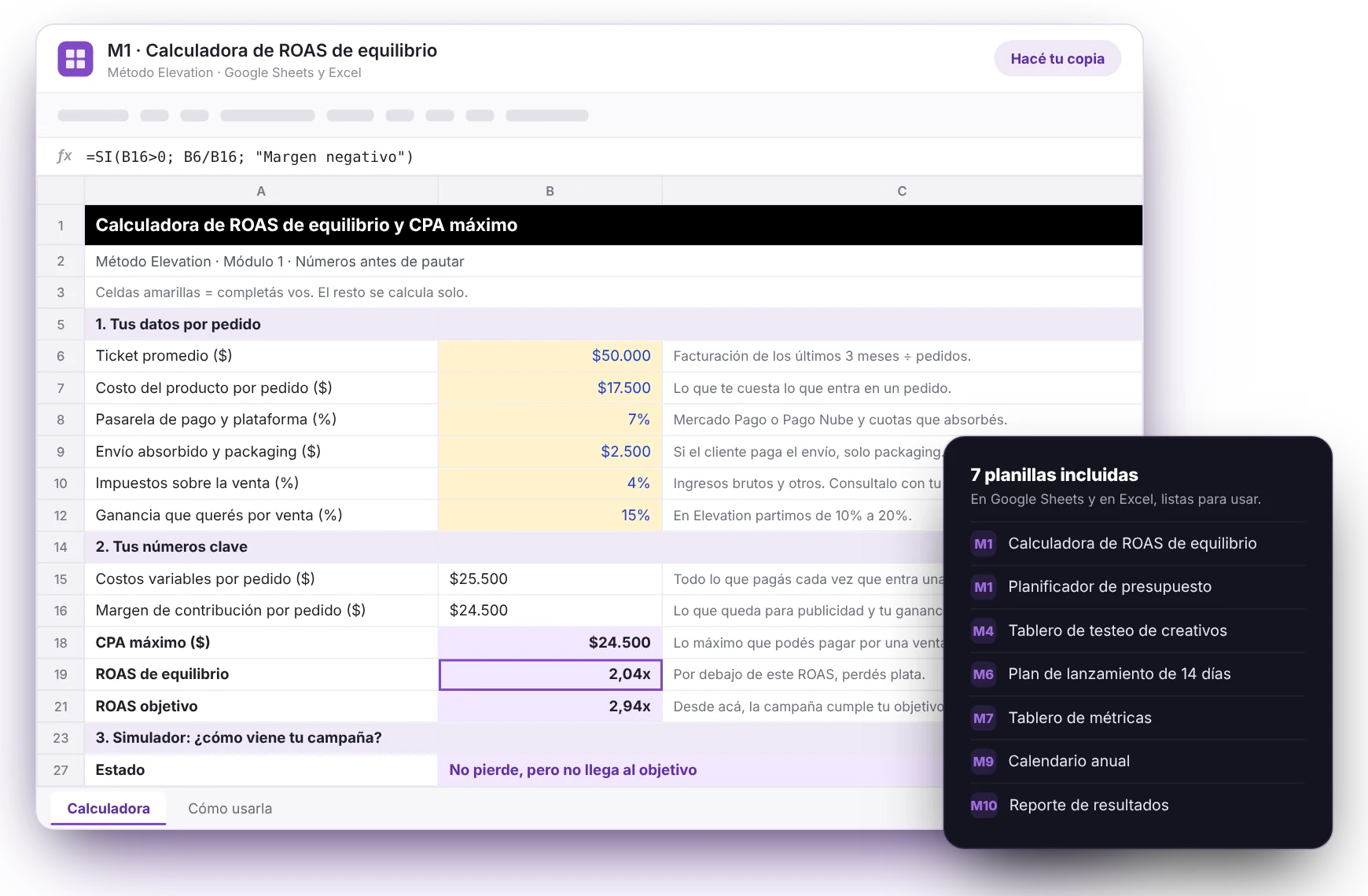Click the purple grid app icon
The height and width of the screenshot is (896, 1368).
click(x=75, y=59)
